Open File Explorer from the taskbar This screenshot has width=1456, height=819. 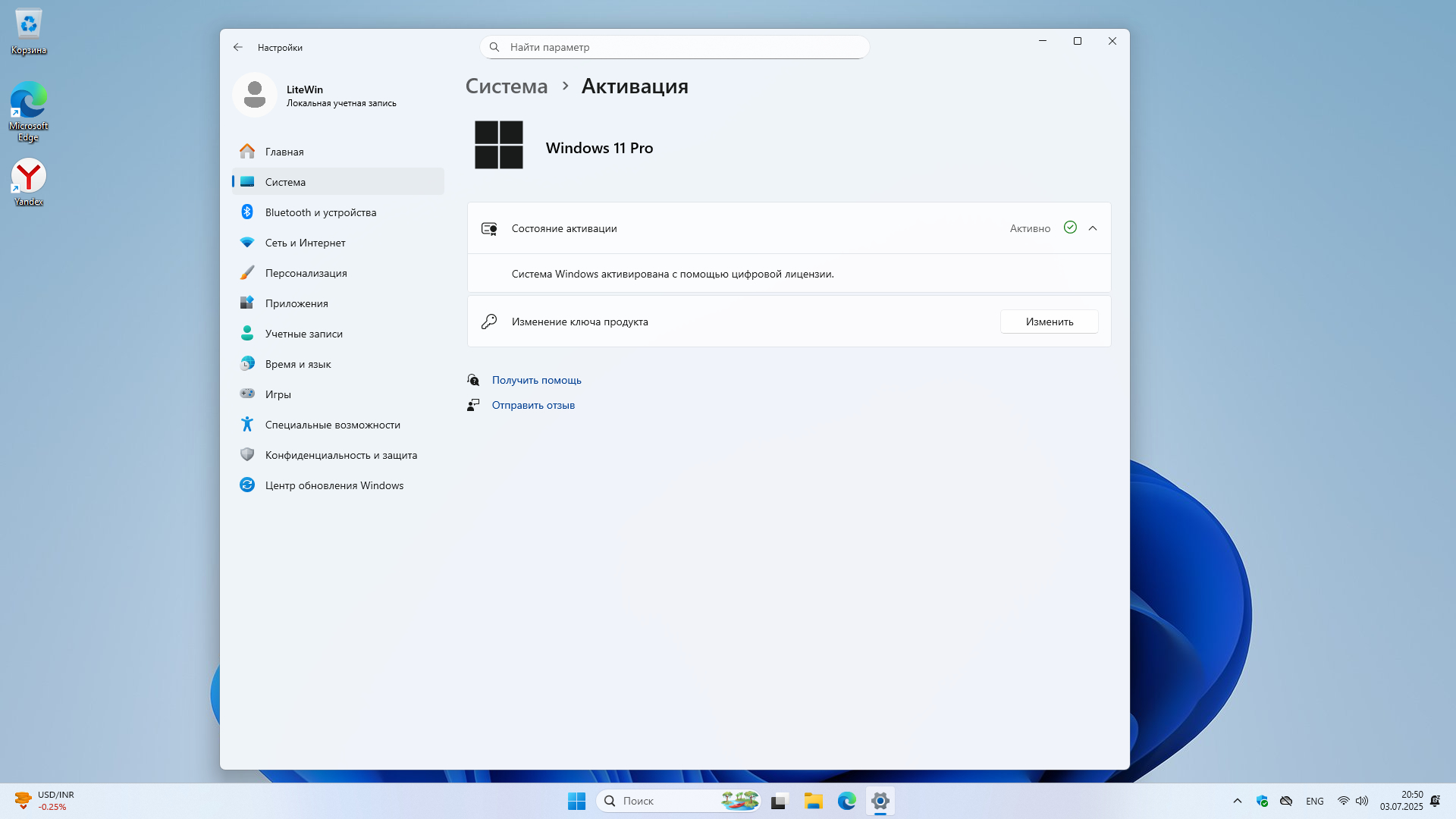813,801
